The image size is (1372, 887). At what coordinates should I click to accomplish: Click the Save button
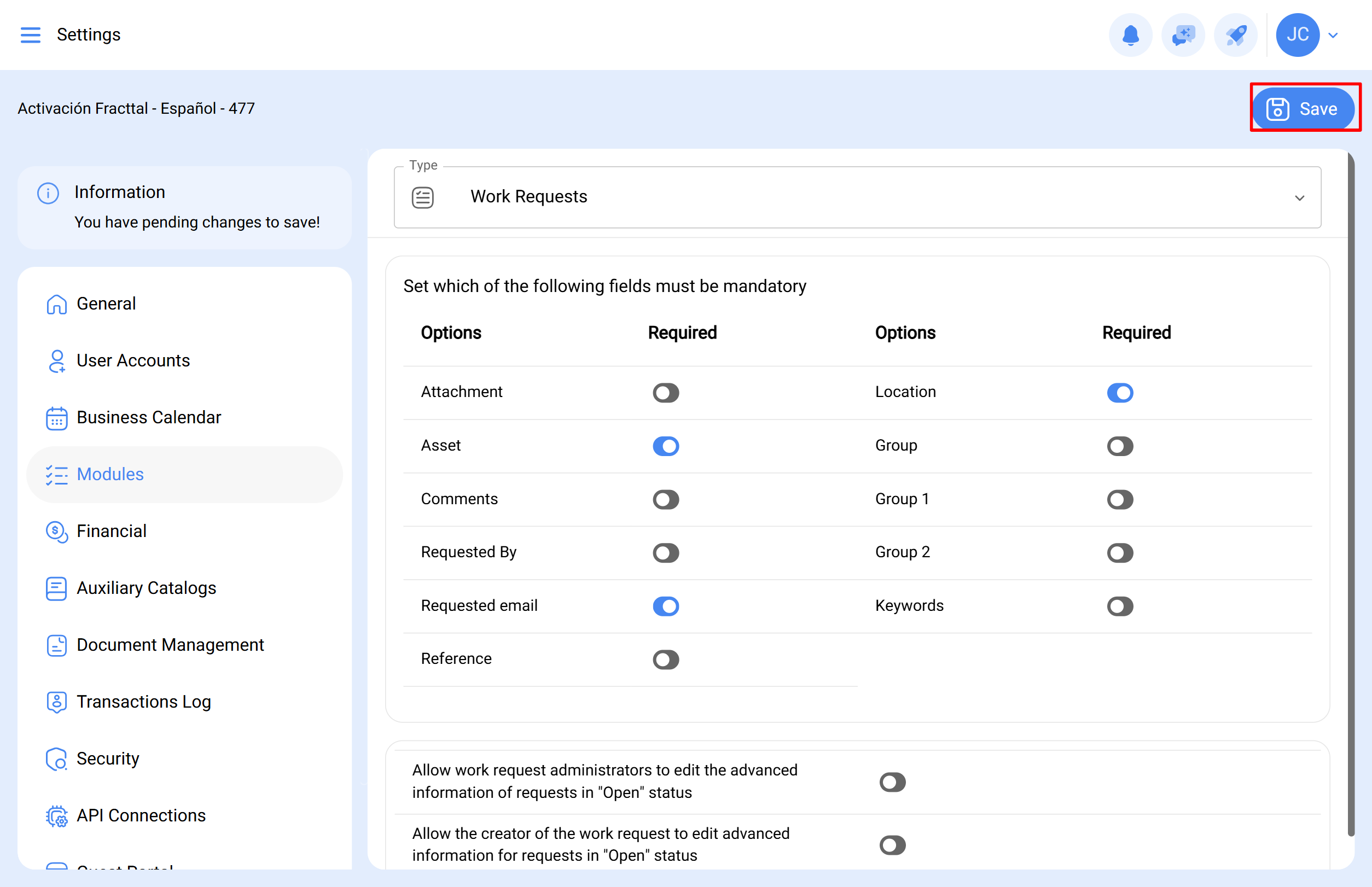pyautogui.click(x=1305, y=108)
